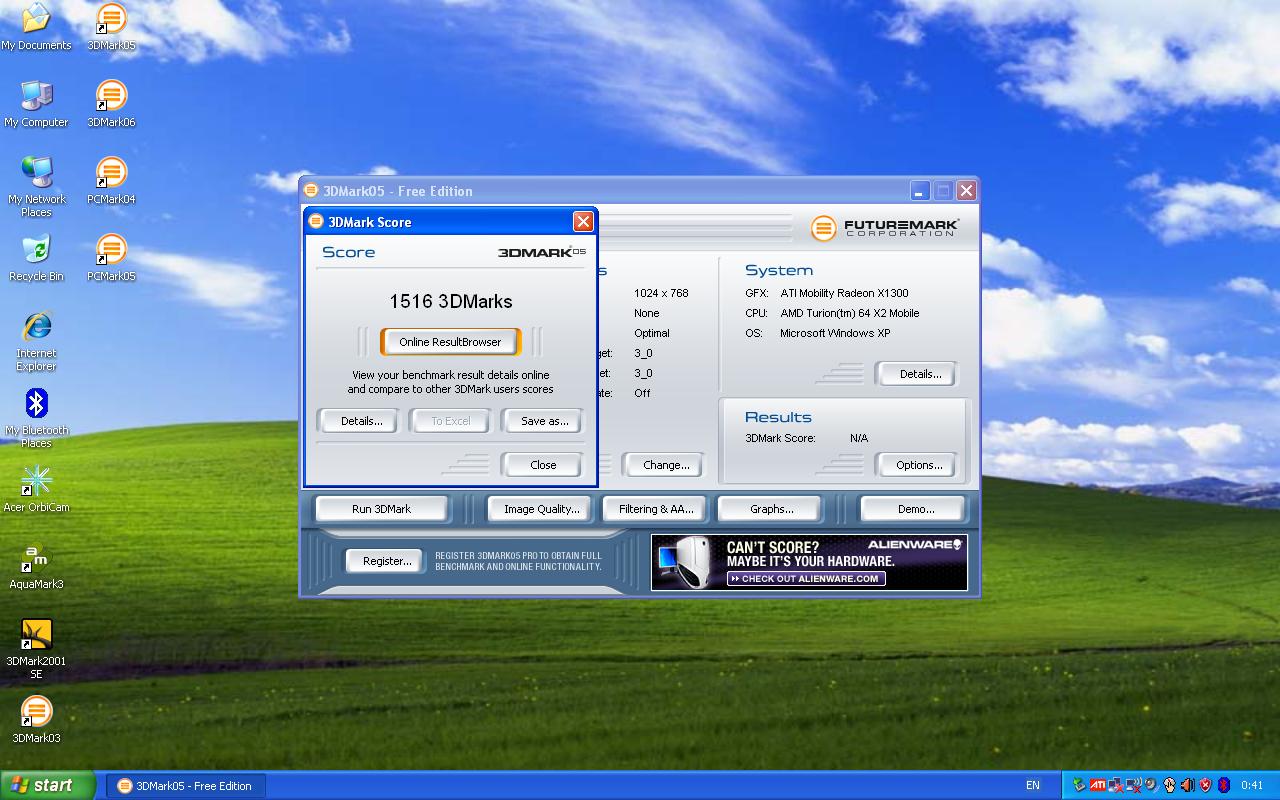Close 3DMark Score dialog with X

pyautogui.click(x=583, y=222)
